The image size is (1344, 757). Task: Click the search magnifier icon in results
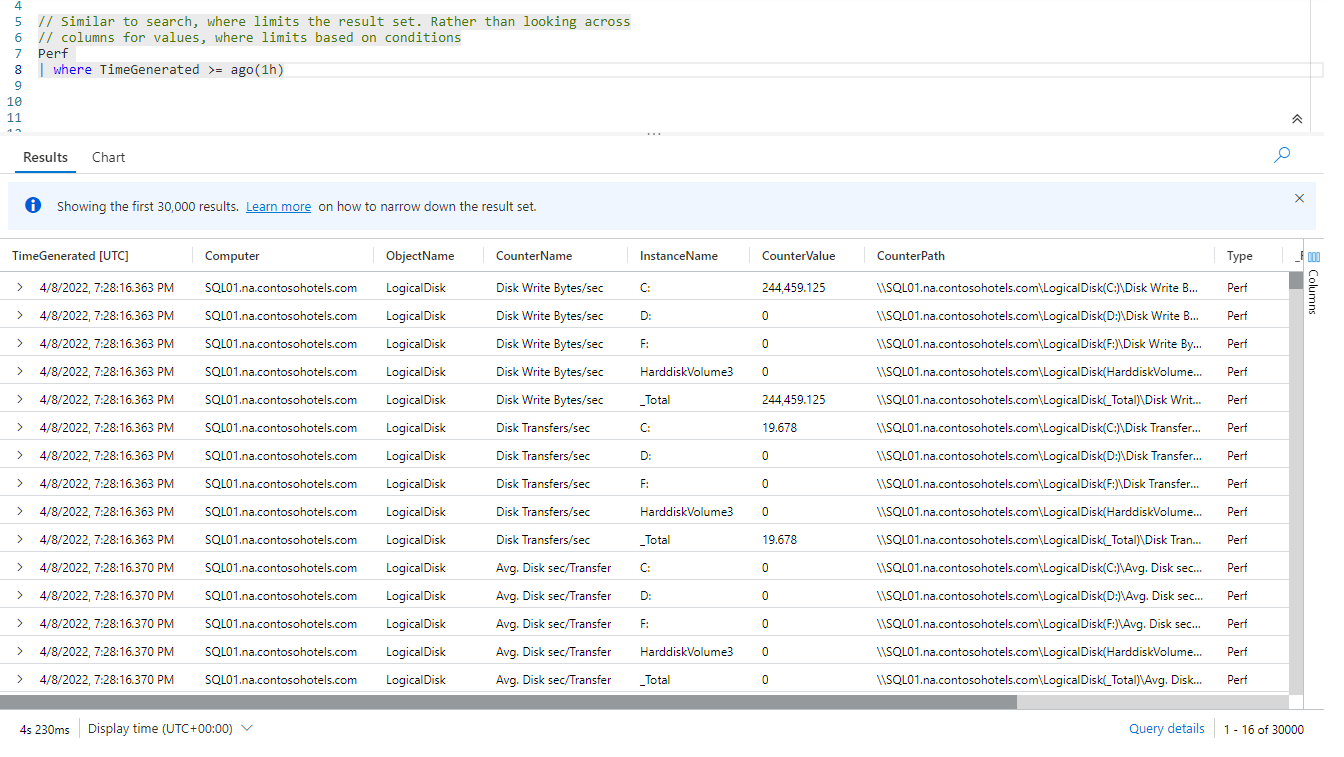(x=1282, y=155)
